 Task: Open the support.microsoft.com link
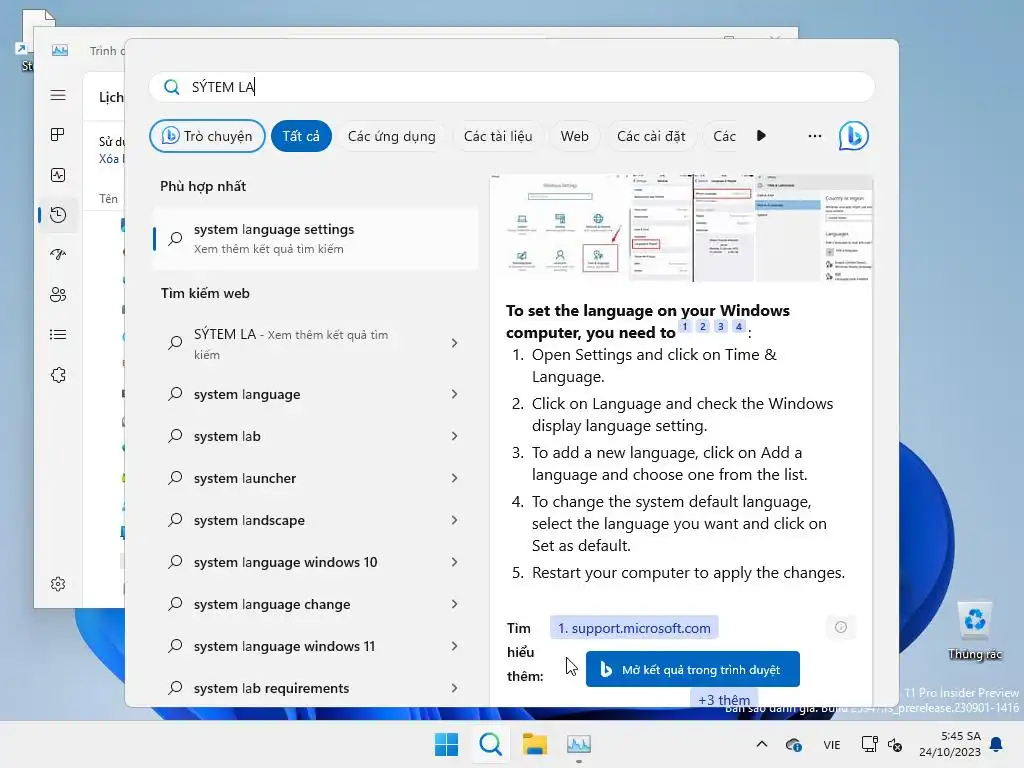click(633, 628)
